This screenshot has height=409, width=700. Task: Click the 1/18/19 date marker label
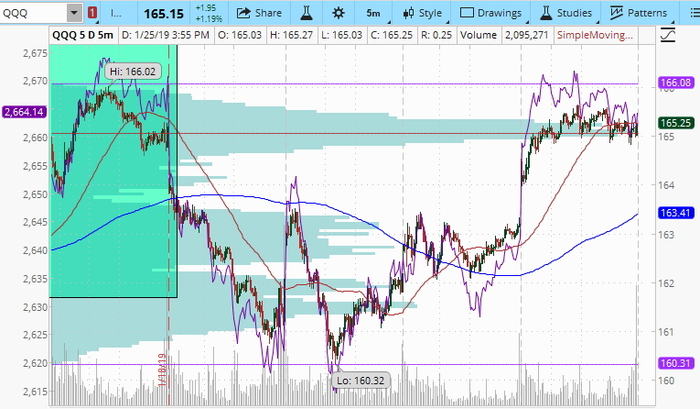point(162,370)
